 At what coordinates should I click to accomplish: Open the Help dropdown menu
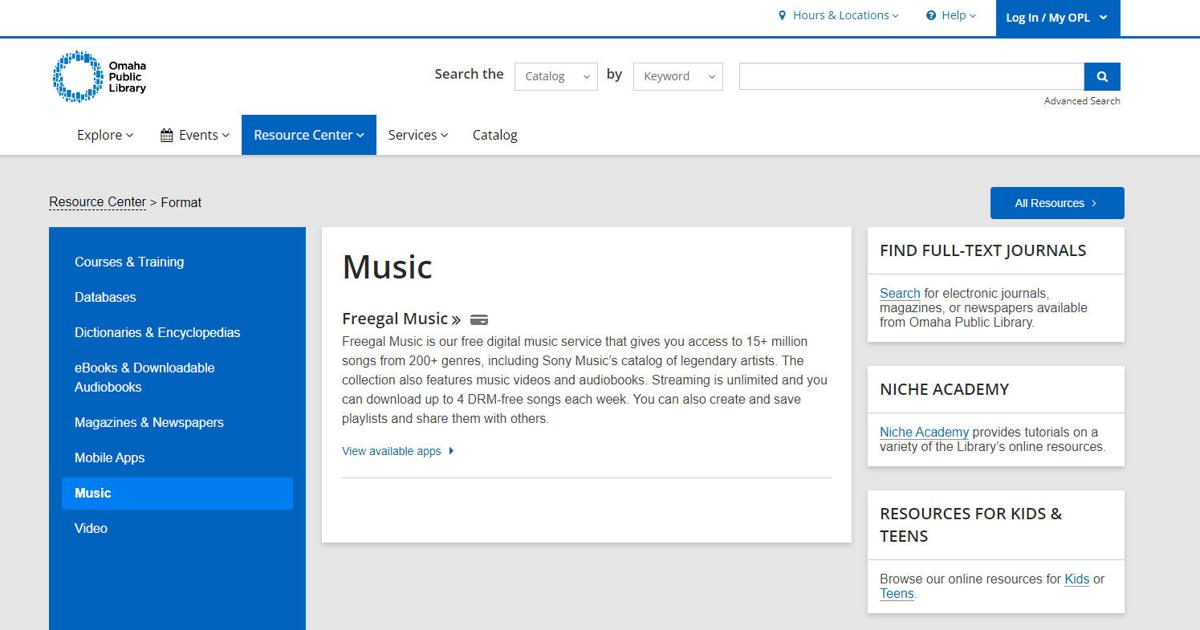tap(951, 16)
